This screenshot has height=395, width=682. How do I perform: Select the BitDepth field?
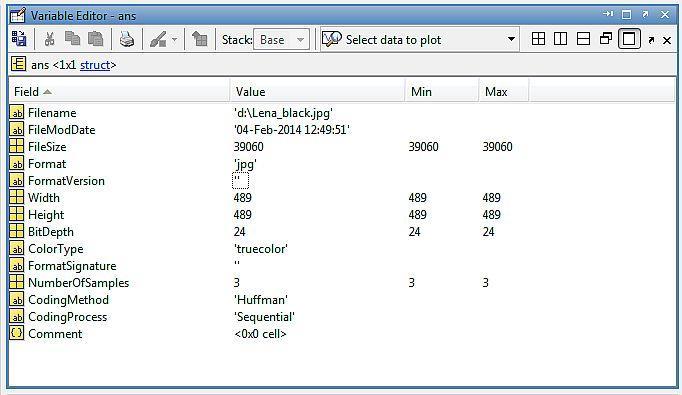(50, 232)
